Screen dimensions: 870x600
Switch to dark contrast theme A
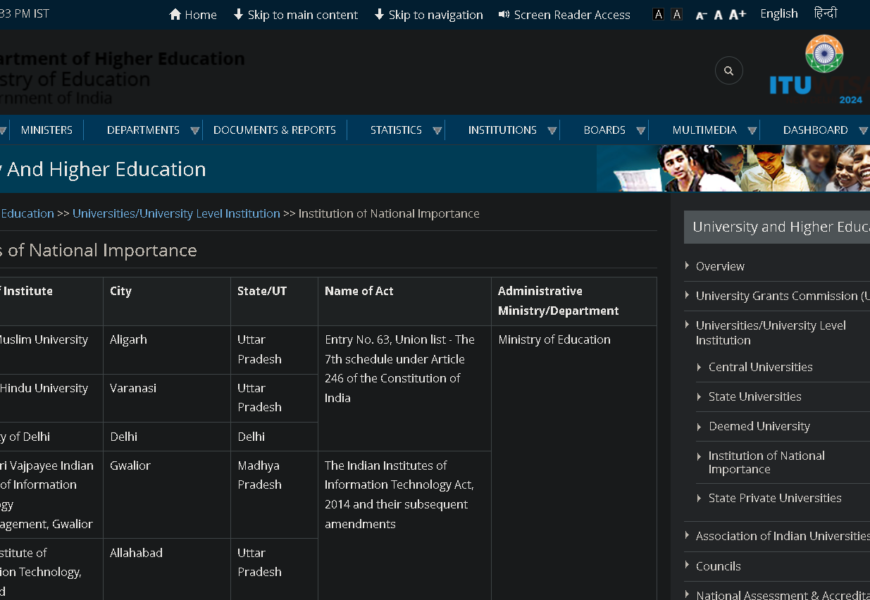point(658,15)
